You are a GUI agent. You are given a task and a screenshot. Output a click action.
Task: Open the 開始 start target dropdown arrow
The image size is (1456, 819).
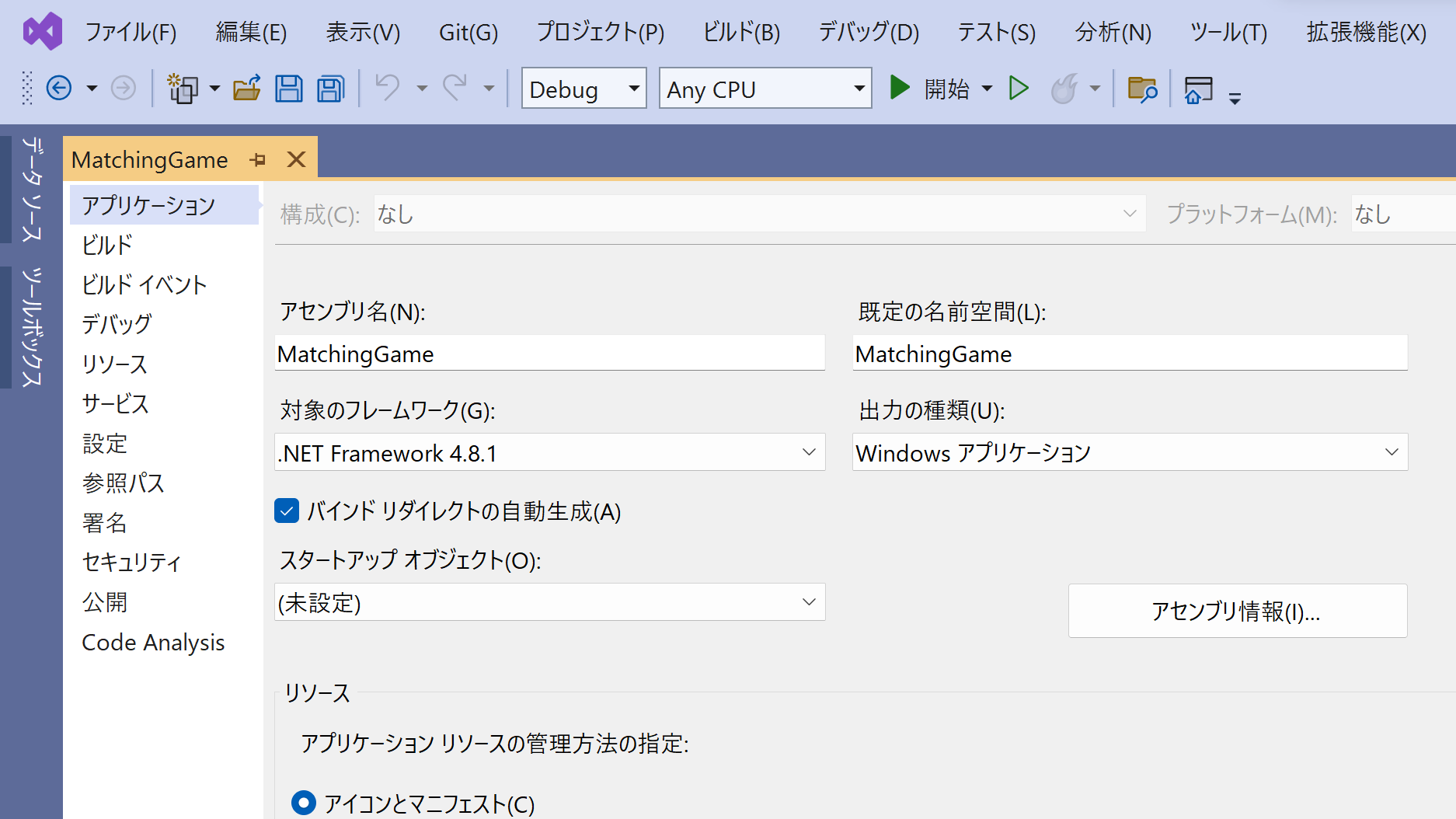click(987, 89)
